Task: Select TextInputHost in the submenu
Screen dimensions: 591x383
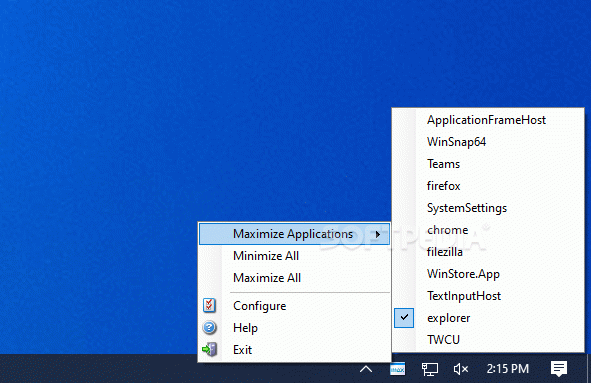Action: pos(488,296)
